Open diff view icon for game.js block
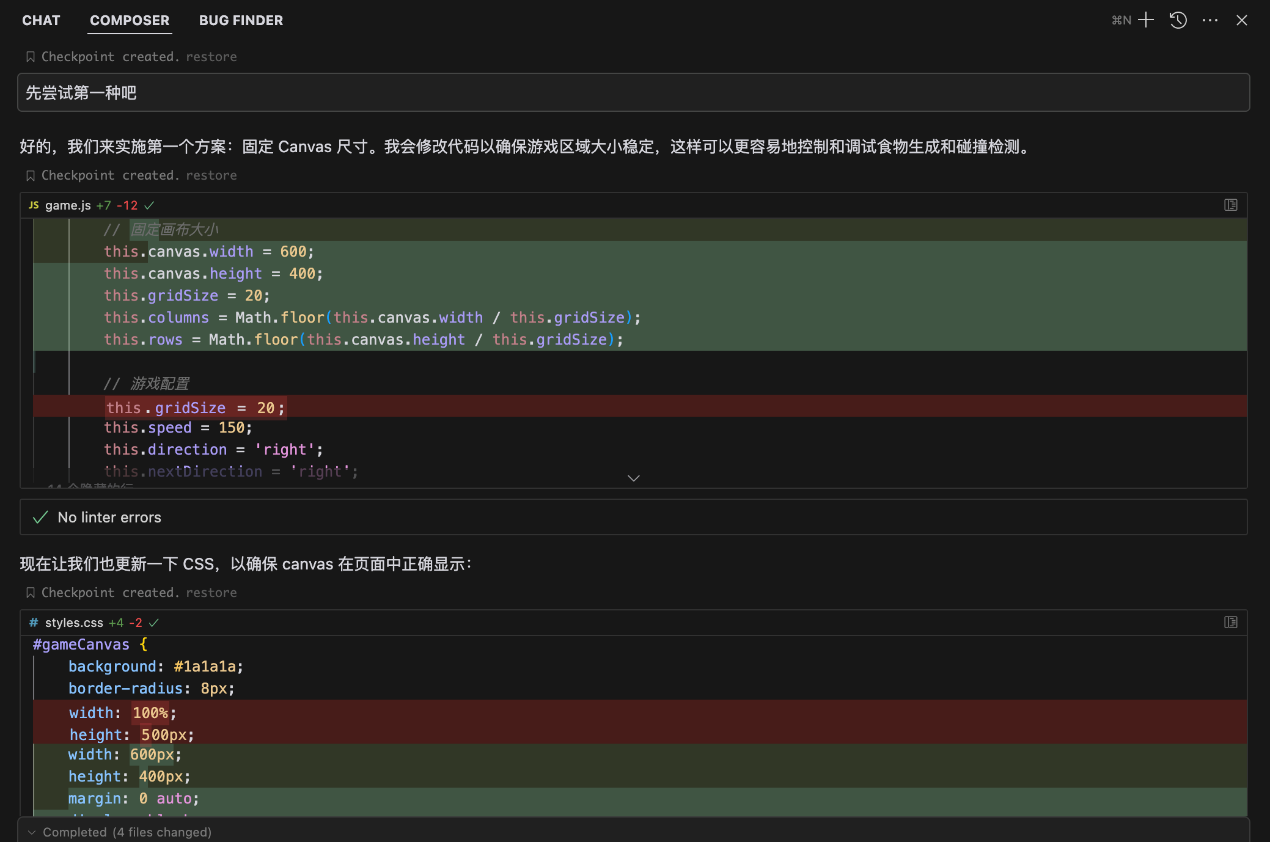 [1231, 205]
